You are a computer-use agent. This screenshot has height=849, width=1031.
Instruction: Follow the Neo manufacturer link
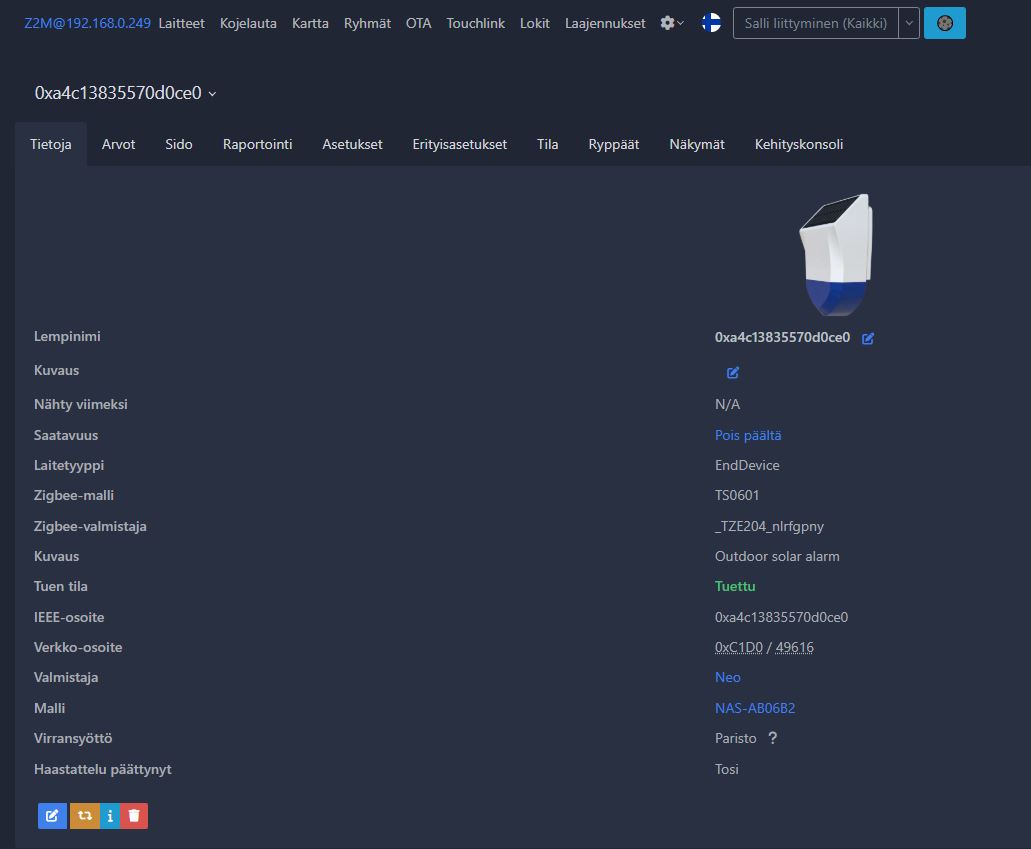coord(727,677)
